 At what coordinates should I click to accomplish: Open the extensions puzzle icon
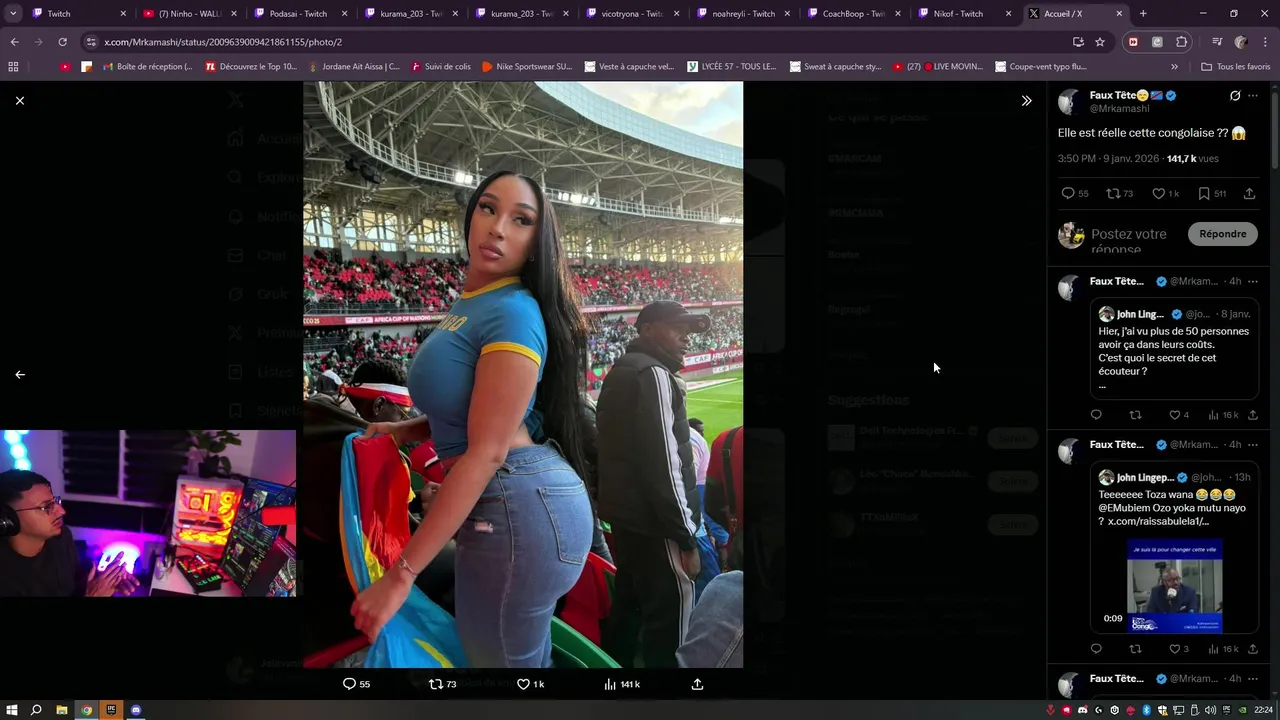click(x=1181, y=42)
